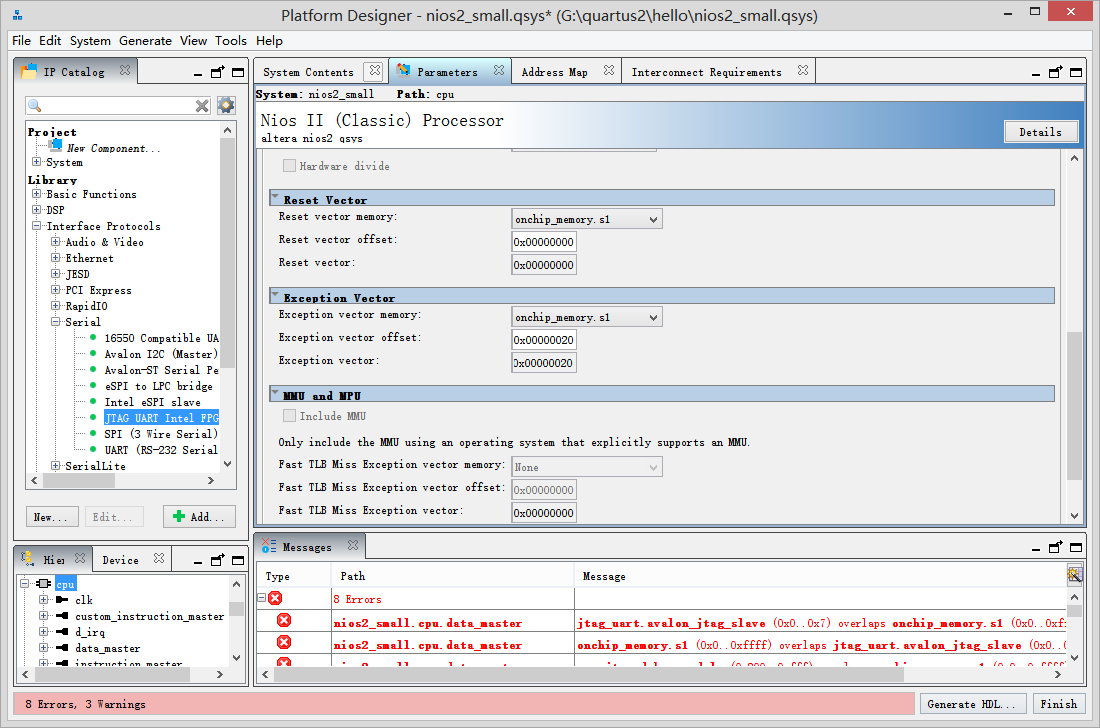Collapse the Serial tree node
The width and height of the screenshot is (1100, 728).
point(55,322)
